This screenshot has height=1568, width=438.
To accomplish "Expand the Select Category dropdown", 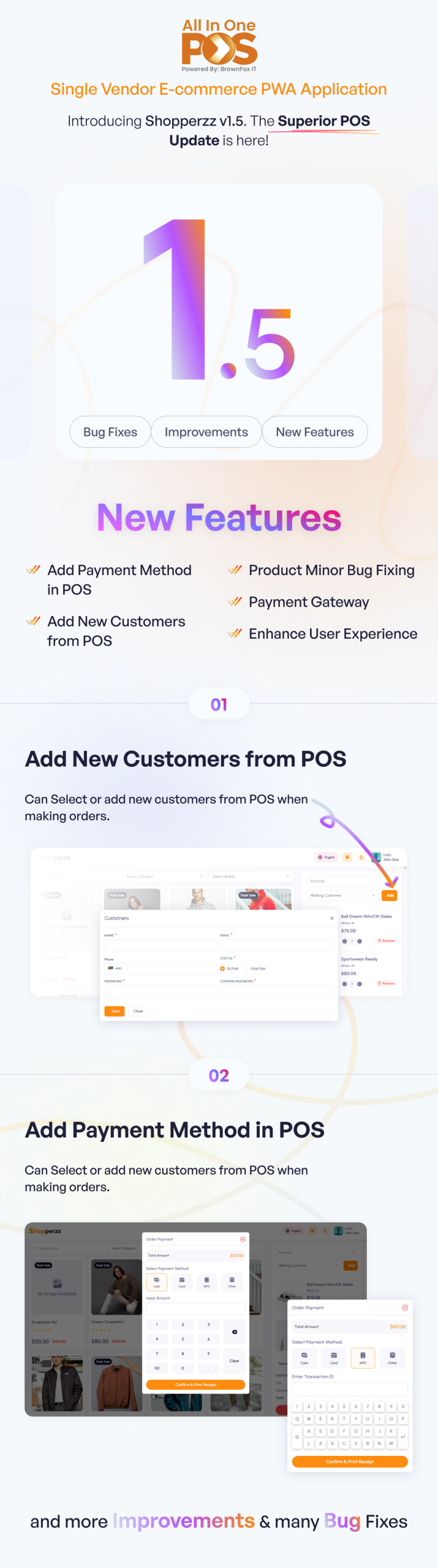I will tap(164, 876).
